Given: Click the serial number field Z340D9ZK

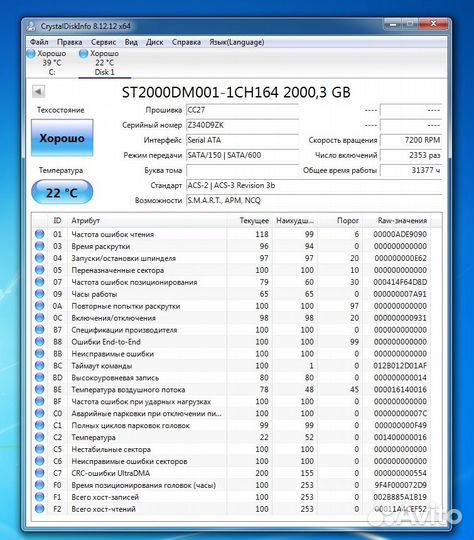Looking at the screenshot, I should click(x=242, y=125).
